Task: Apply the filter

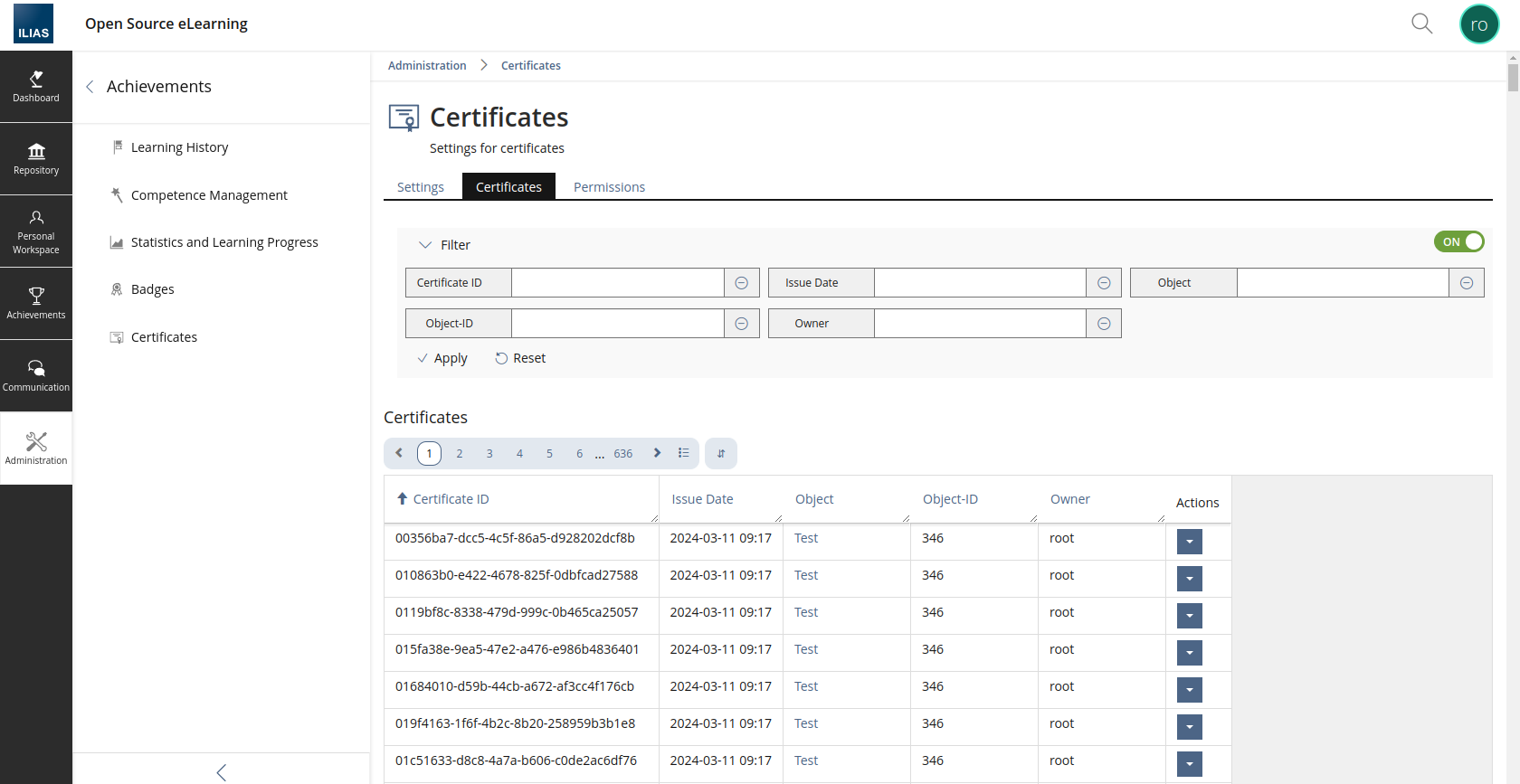Action: 442,358
